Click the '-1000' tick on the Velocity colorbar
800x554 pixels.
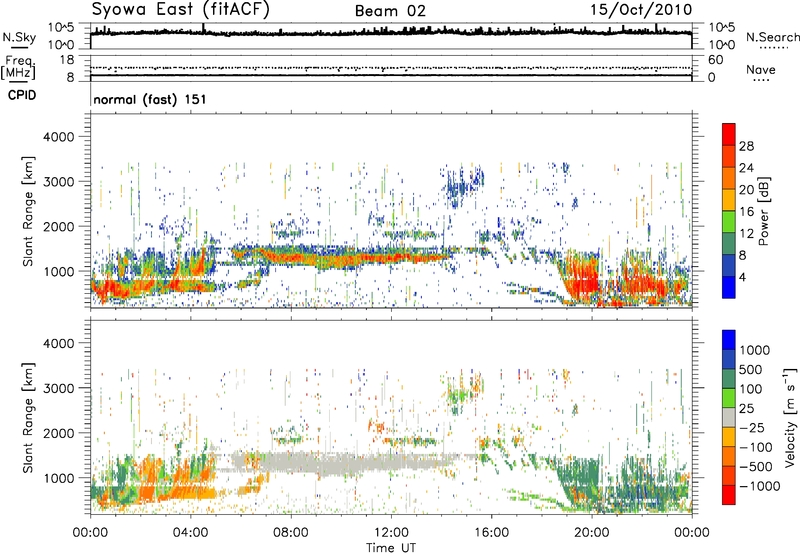click(759, 486)
